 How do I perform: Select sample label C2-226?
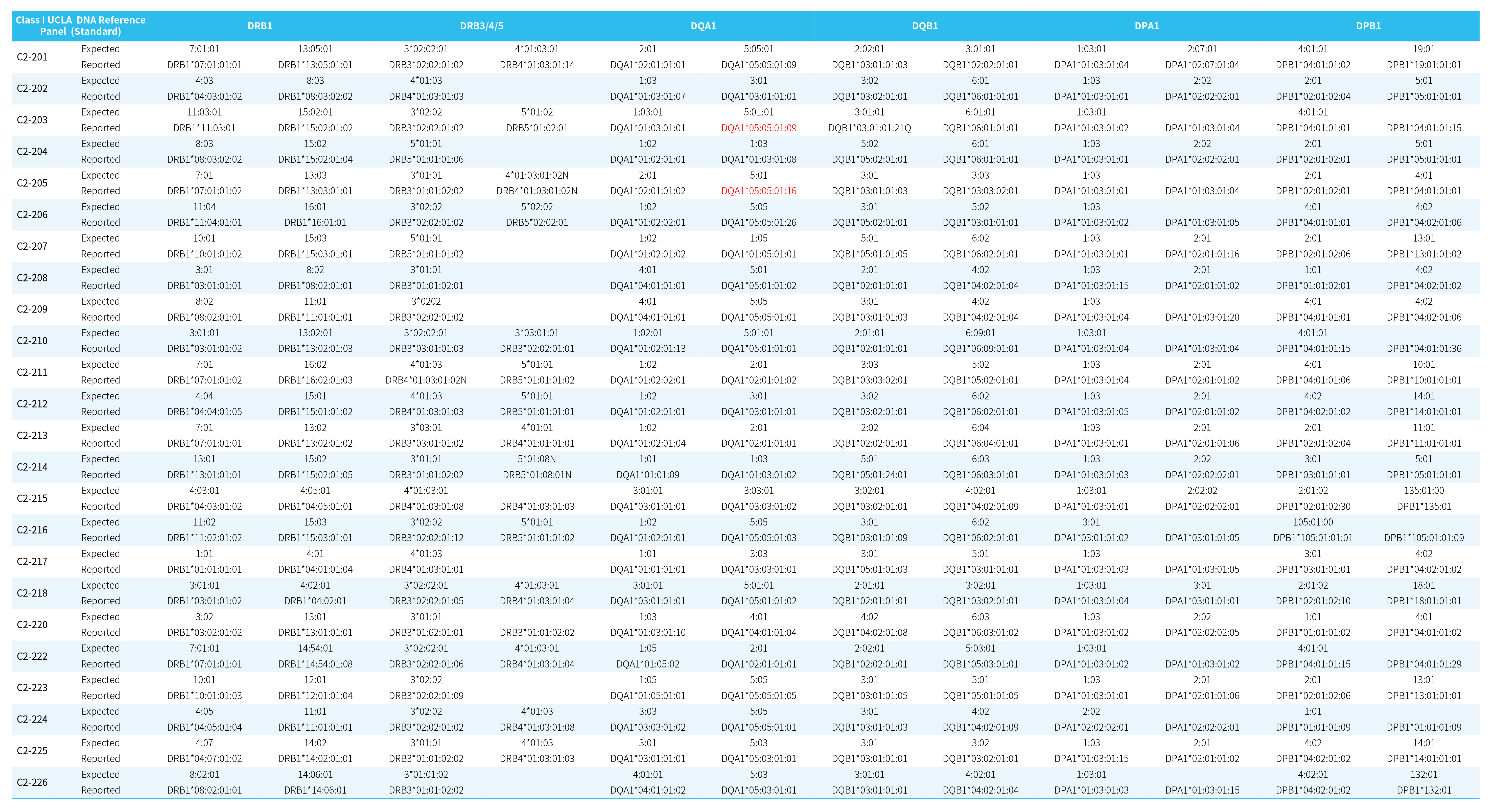pos(32,782)
